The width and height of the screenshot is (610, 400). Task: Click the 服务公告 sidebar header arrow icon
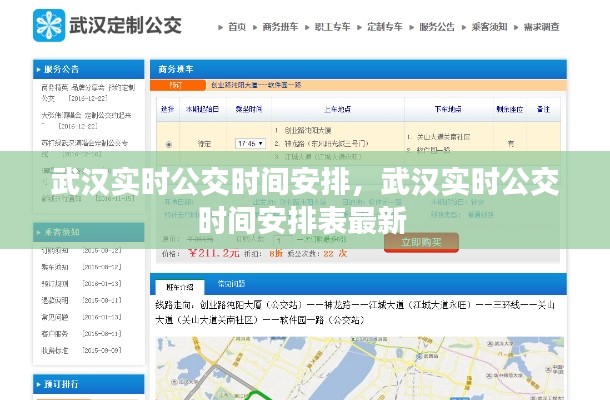(38, 70)
